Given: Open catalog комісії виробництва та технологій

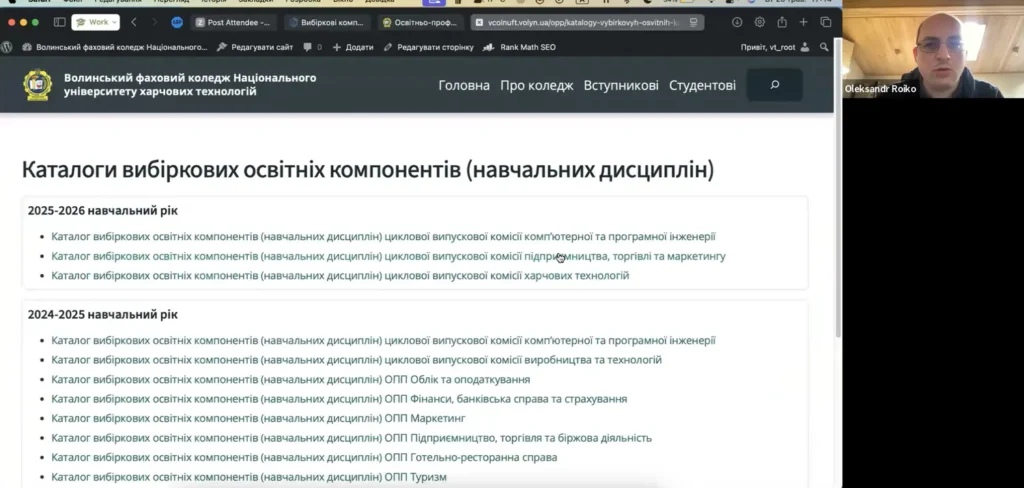Looking at the screenshot, I should (x=357, y=360).
